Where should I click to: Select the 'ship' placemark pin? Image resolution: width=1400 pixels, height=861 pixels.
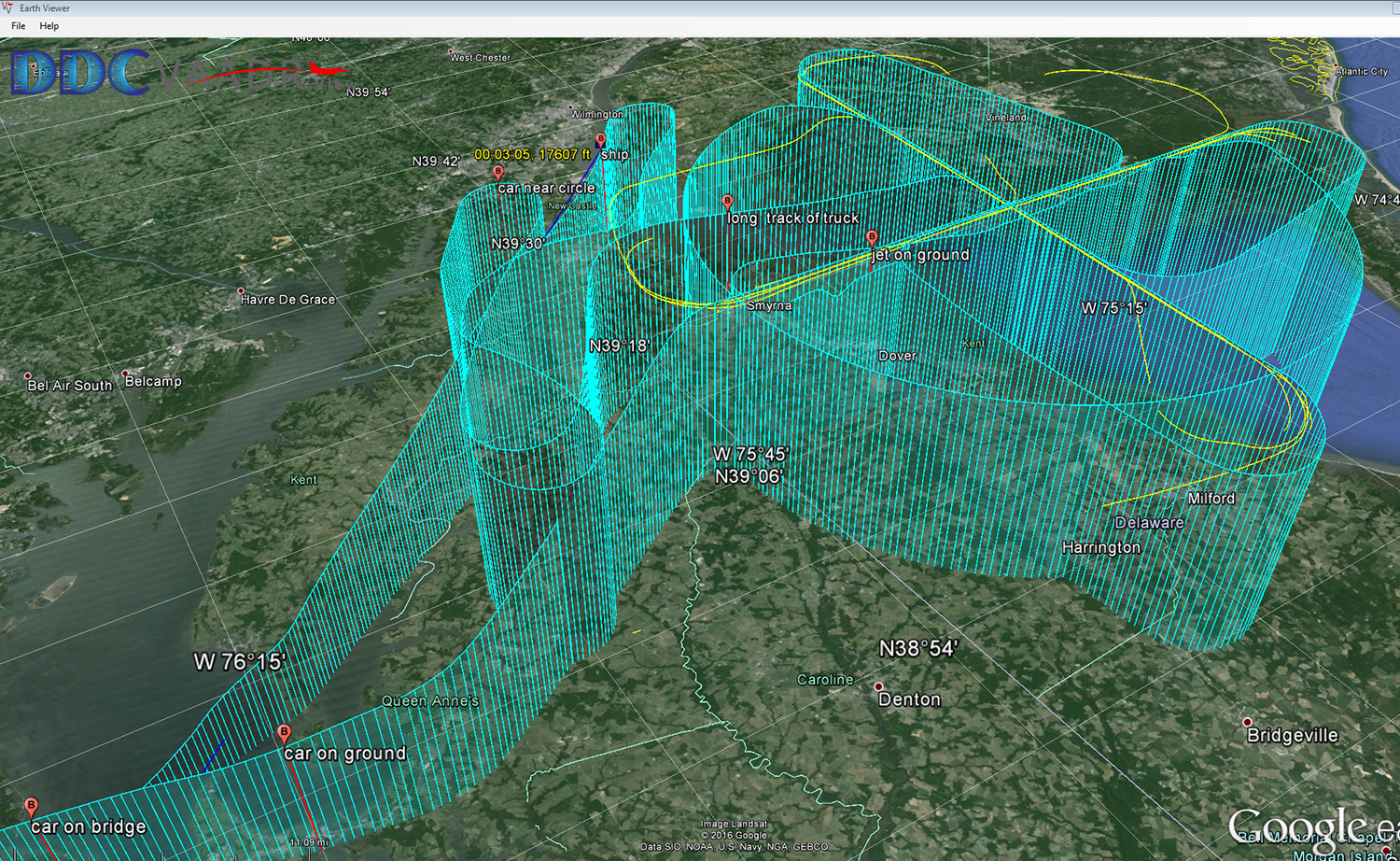pyautogui.click(x=600, y=140)
